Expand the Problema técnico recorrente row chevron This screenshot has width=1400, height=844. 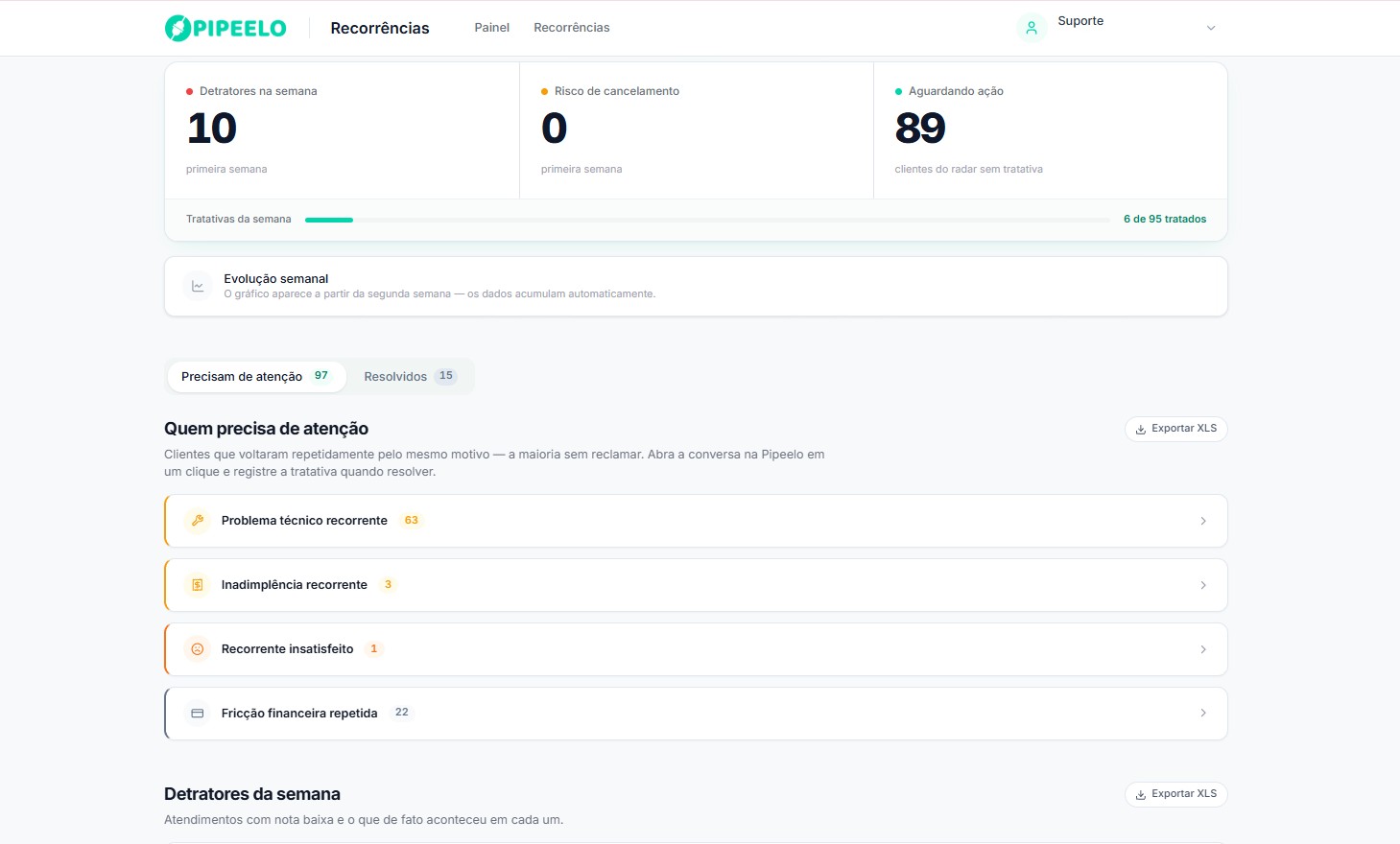pos(1203,521)
